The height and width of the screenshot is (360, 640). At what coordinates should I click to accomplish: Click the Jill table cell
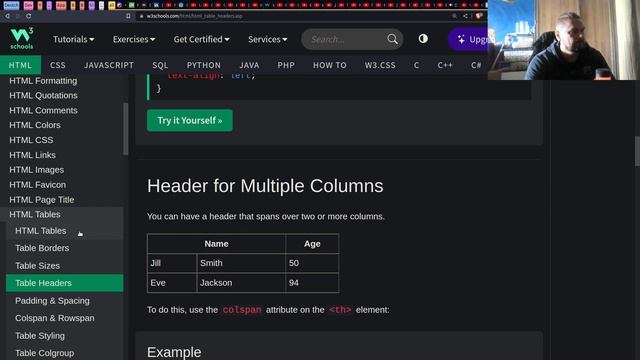[172, 263]
